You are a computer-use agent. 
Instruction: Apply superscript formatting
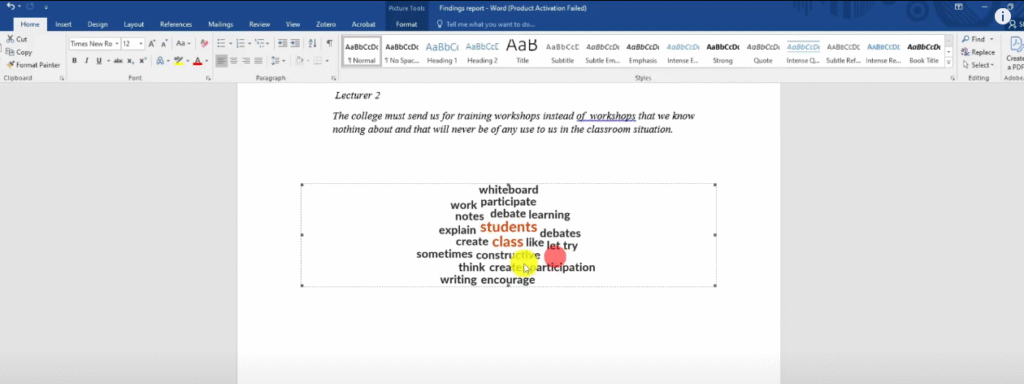tap(142, 61)
